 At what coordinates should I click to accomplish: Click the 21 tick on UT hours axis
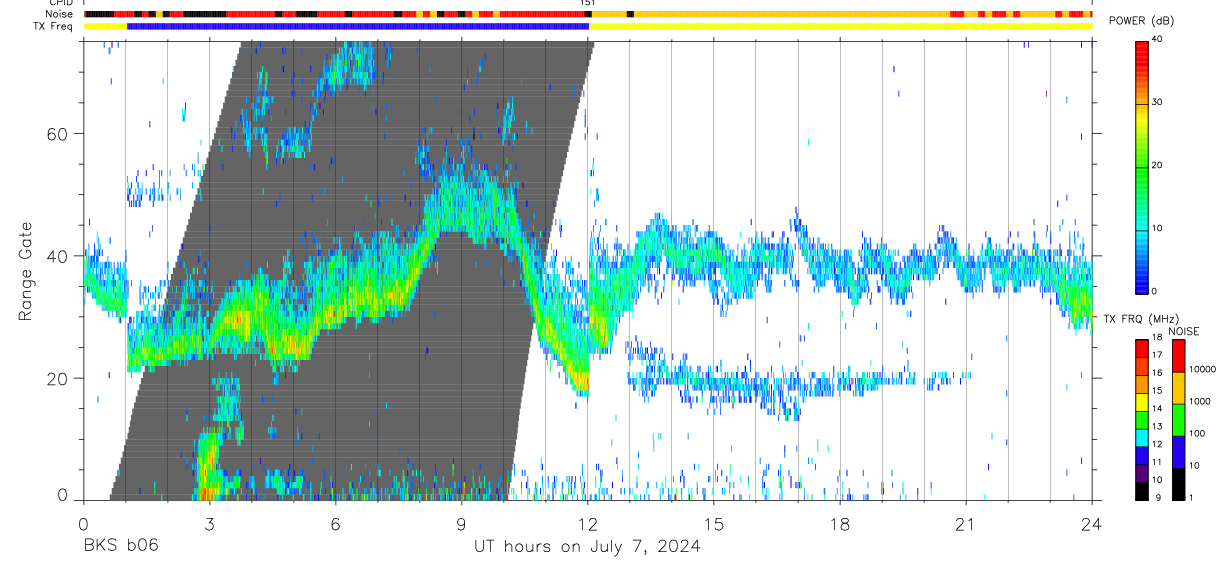click(x=966, y=524)
